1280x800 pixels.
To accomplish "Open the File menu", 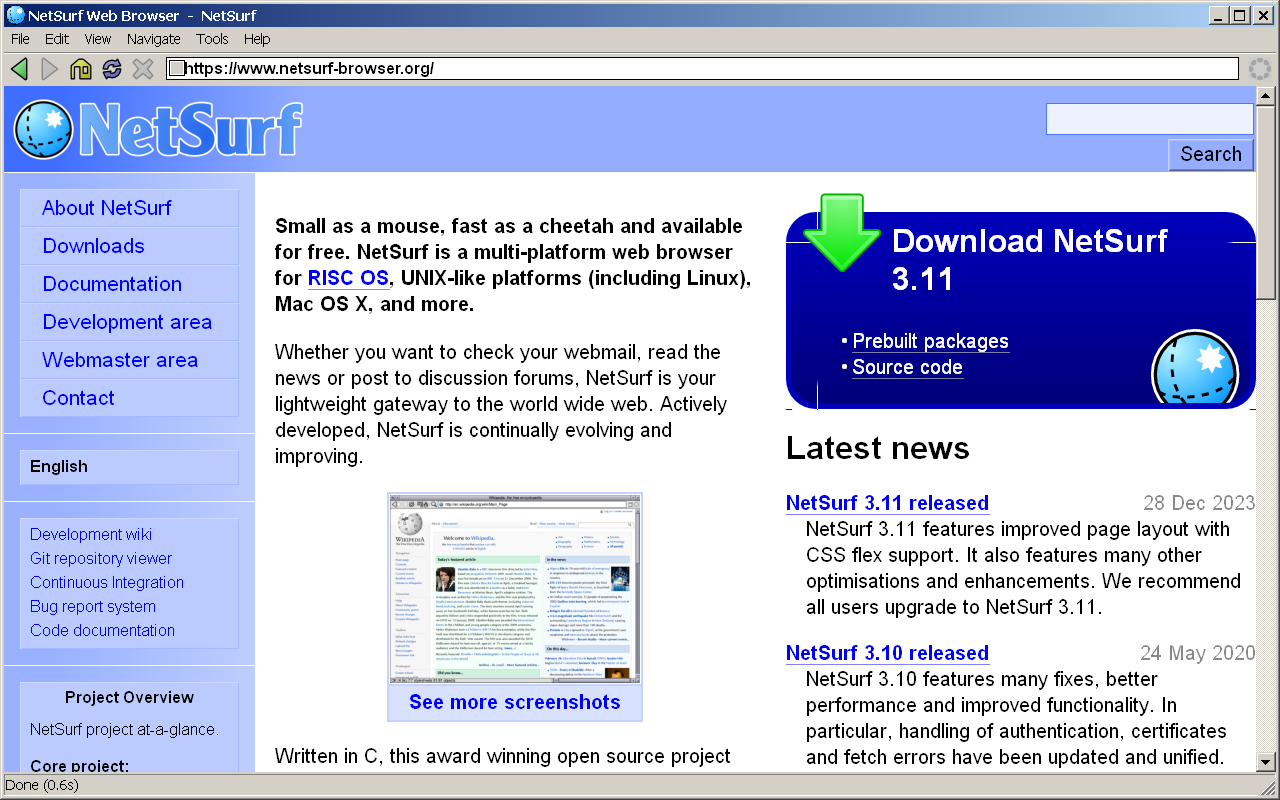I will point(20,39).
